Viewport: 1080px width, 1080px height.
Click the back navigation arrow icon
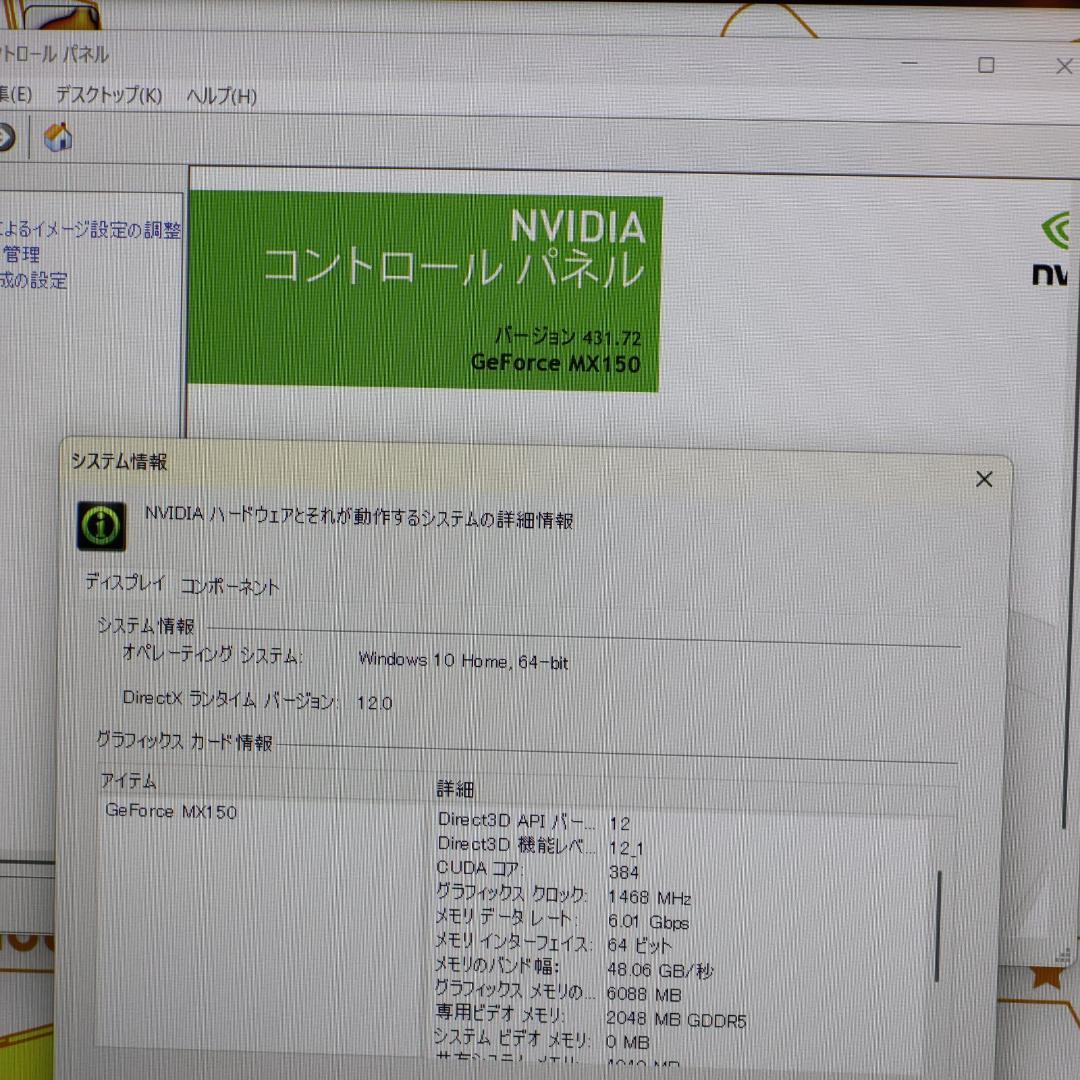(5, 139)
